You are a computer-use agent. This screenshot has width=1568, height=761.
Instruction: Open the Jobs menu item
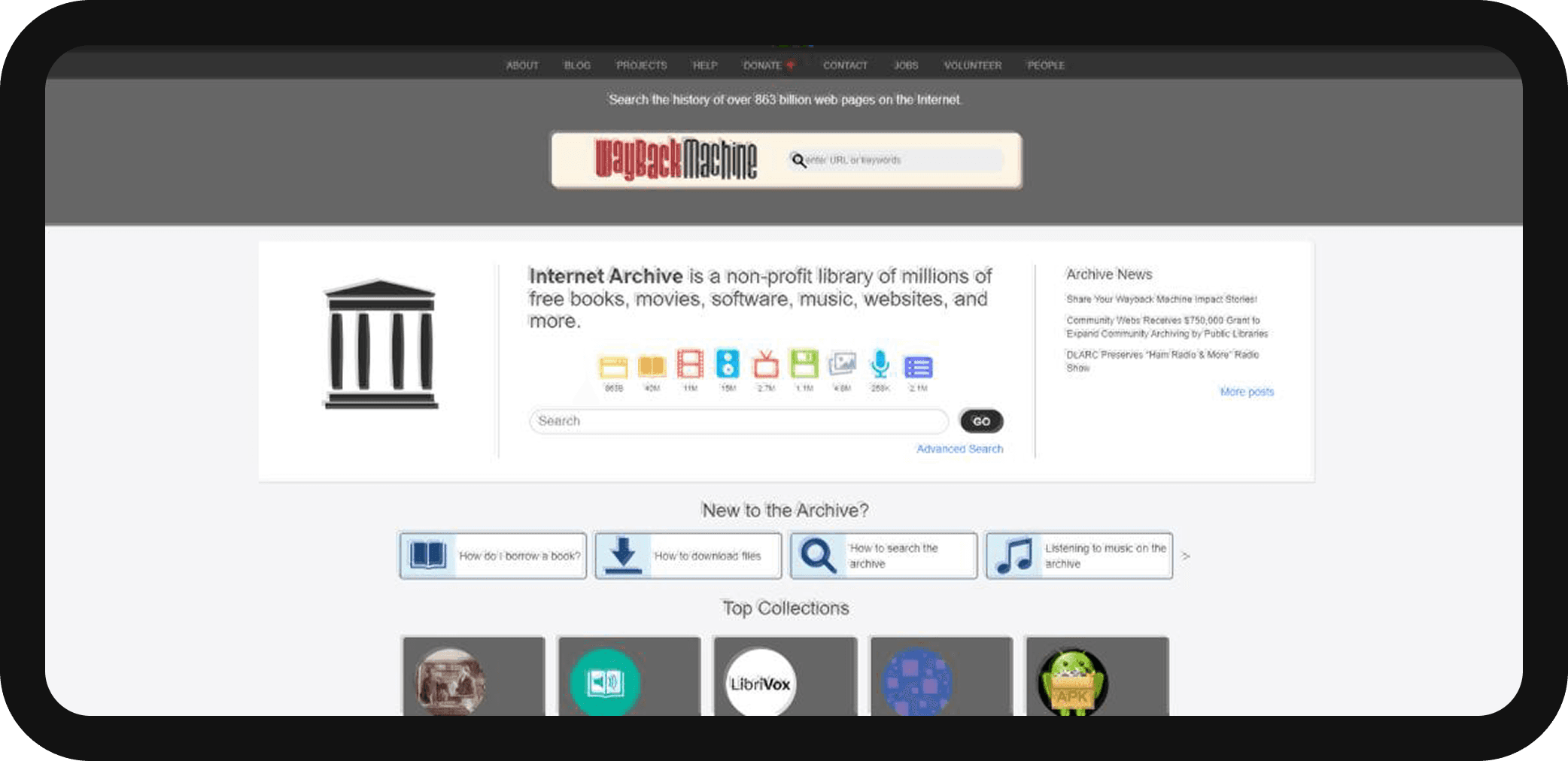pyautogui.click(x=906, y=65)
